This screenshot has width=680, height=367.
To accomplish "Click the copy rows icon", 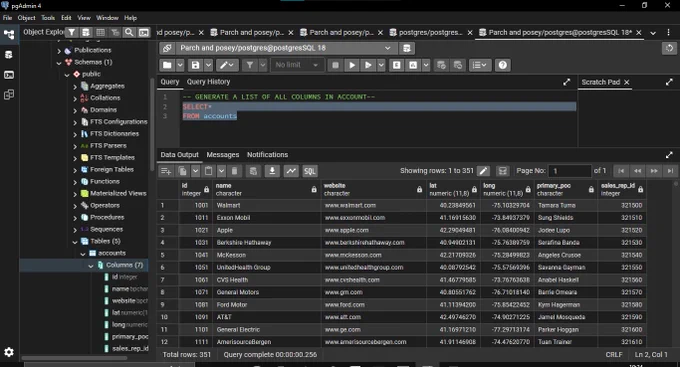I will click(x=183, y=171).
